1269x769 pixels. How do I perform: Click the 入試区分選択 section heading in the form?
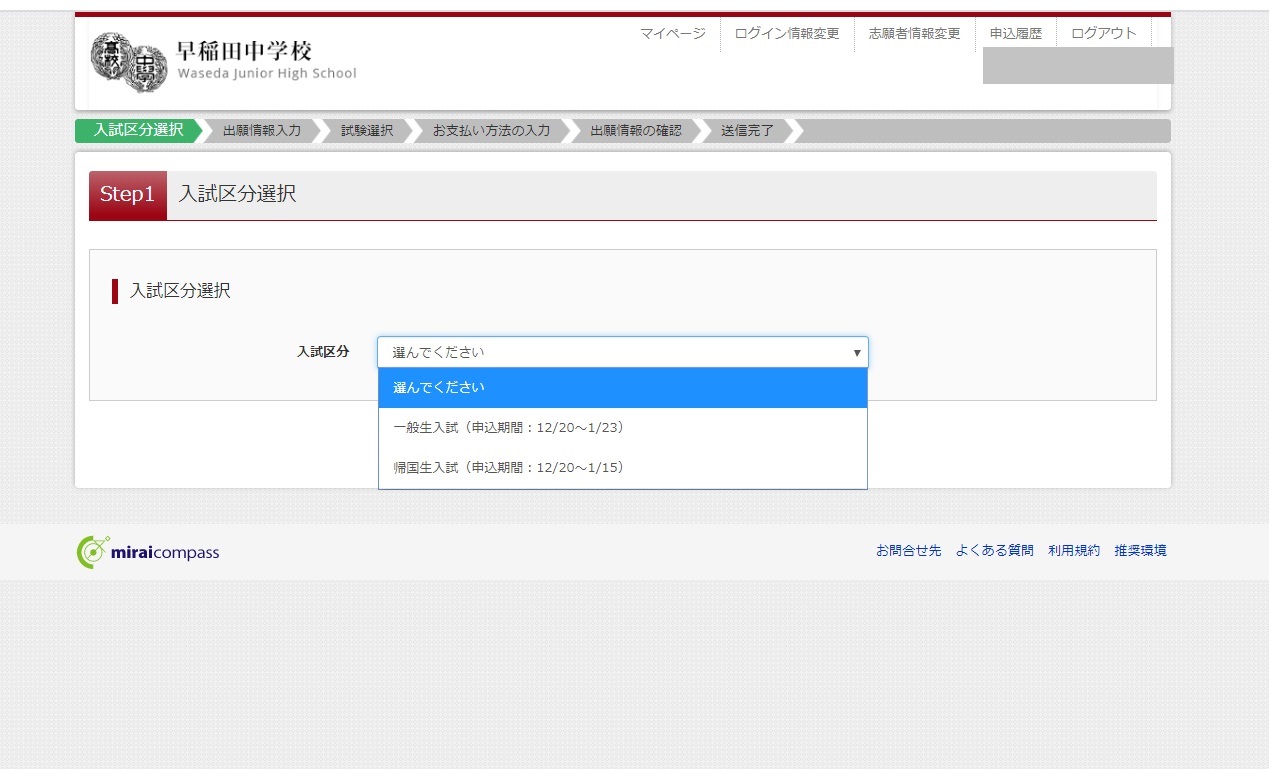pos(180,291)
